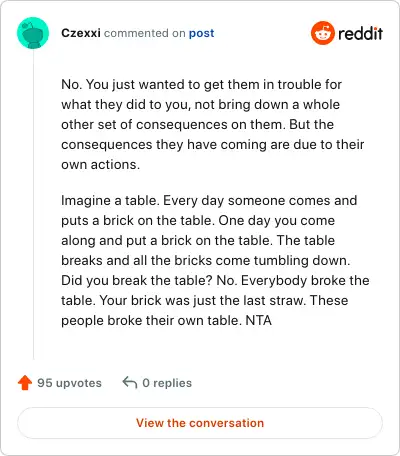Image resolution: width=400 pixels, height=456 pixels.
Task: Click the "View the conversation" button
Action: coord(200,423)
